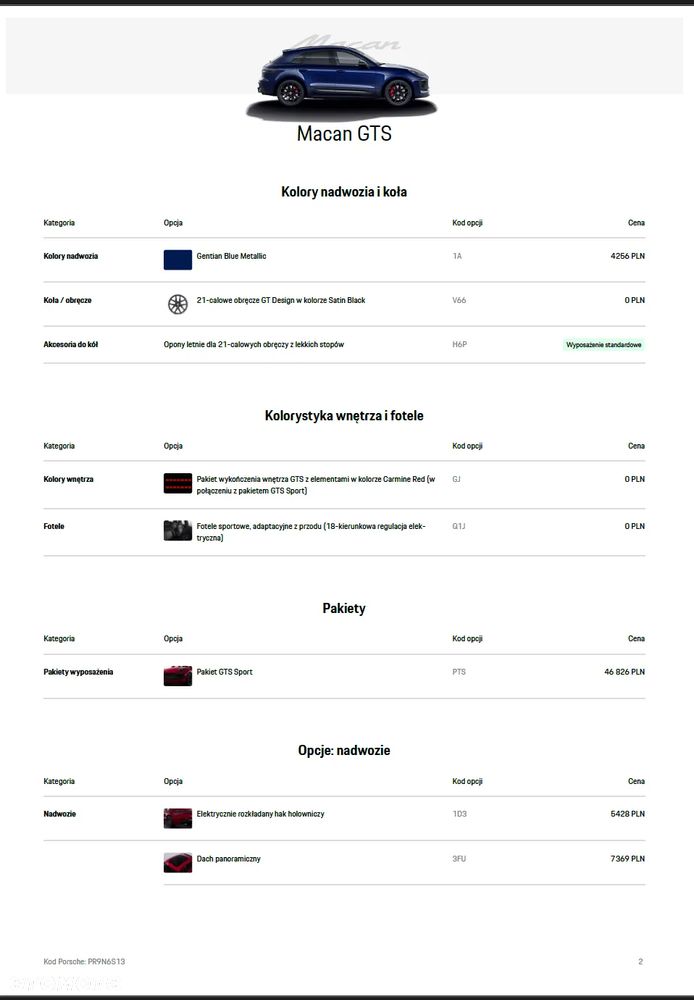The height and width of the screenshot is (1000, 694).
Task: Click the adaptive sport seats thumbnail
Action: tap(177, 530)
